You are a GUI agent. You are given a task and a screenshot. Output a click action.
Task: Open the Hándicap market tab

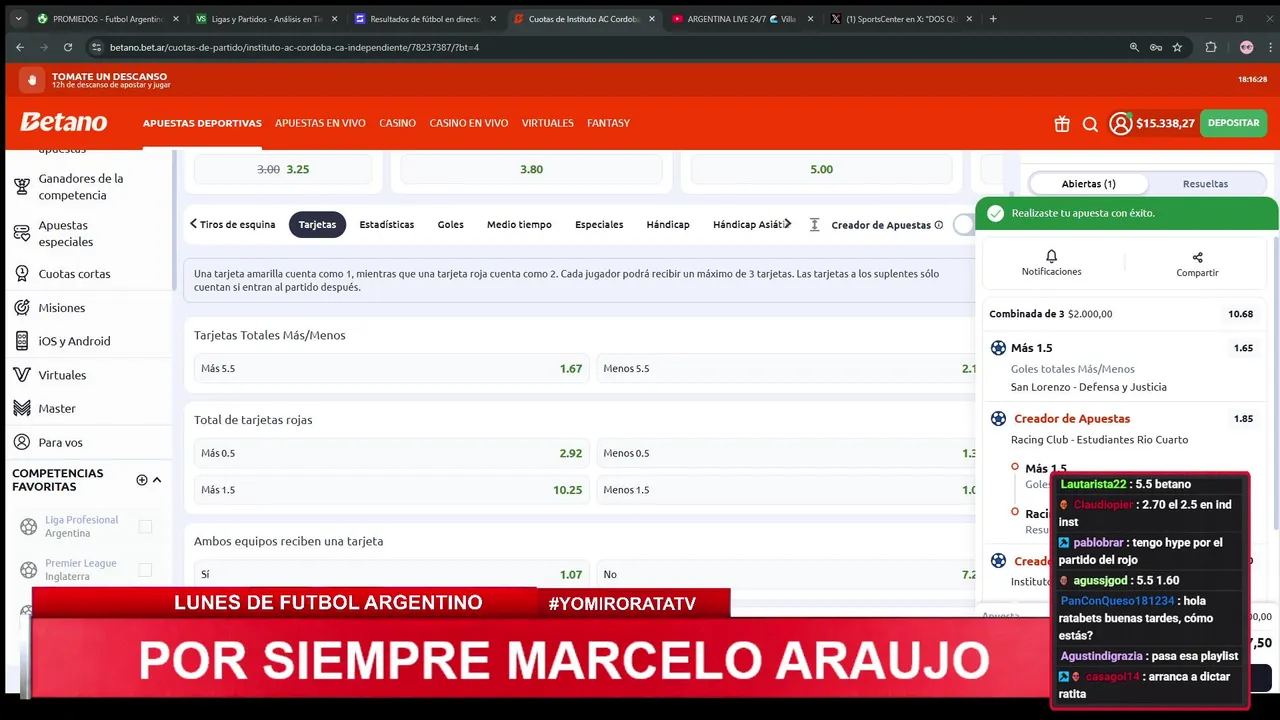tap(668, 225)
